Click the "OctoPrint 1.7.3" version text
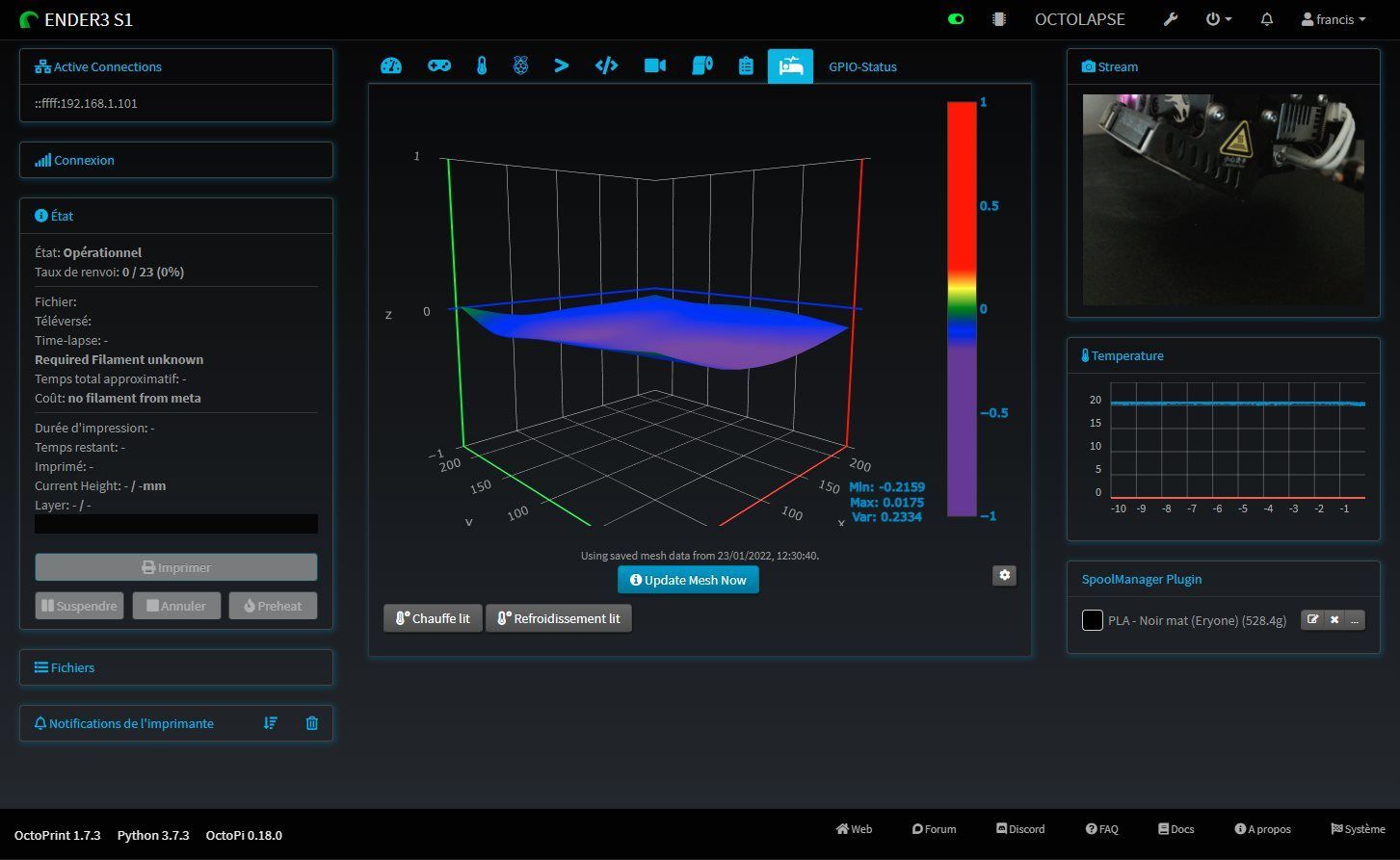The image size is (1400, 860). tap(57, 835)
